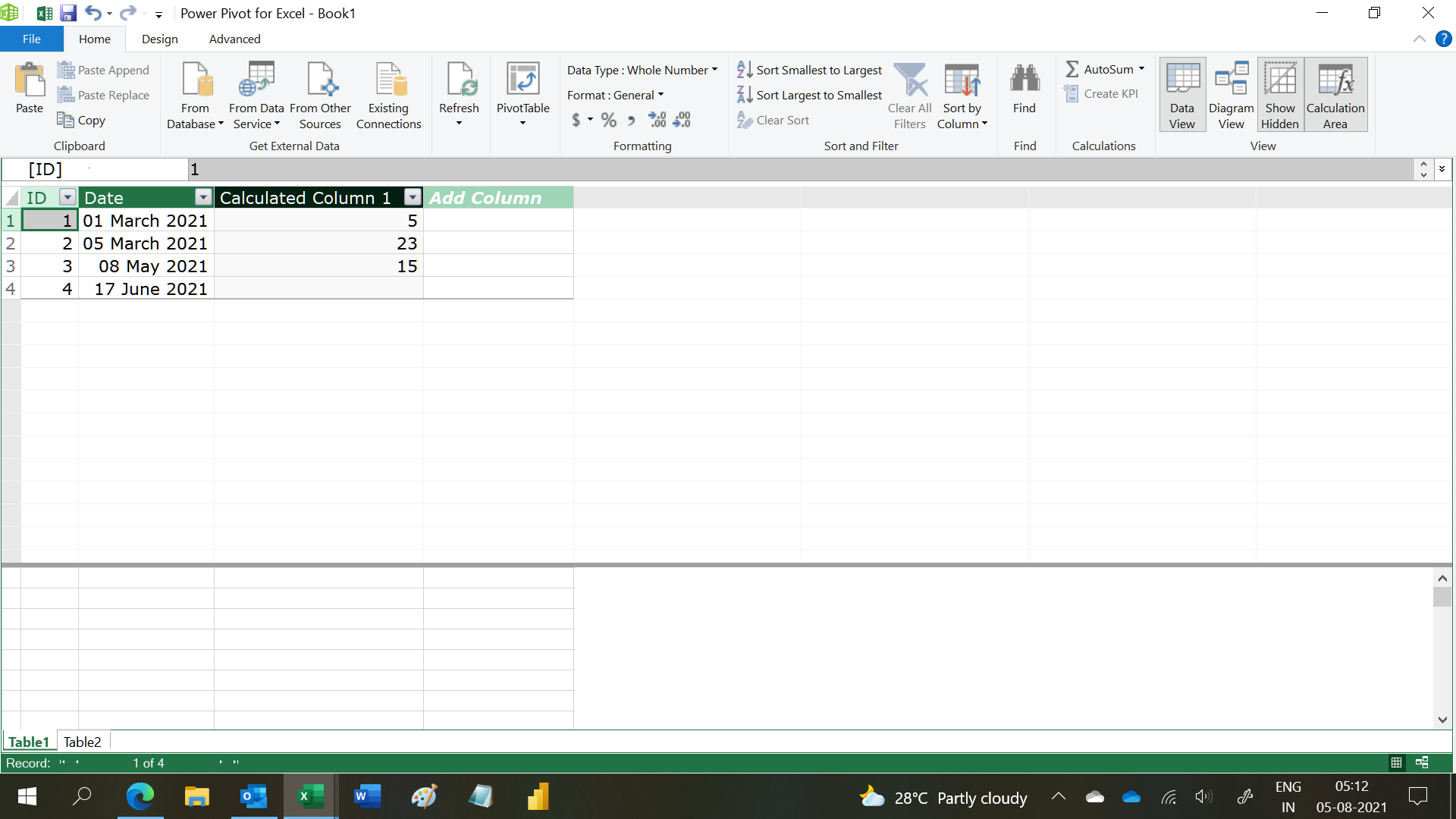Toggle Data View mode
1456x819 pixels.
tap(1181, 96)
